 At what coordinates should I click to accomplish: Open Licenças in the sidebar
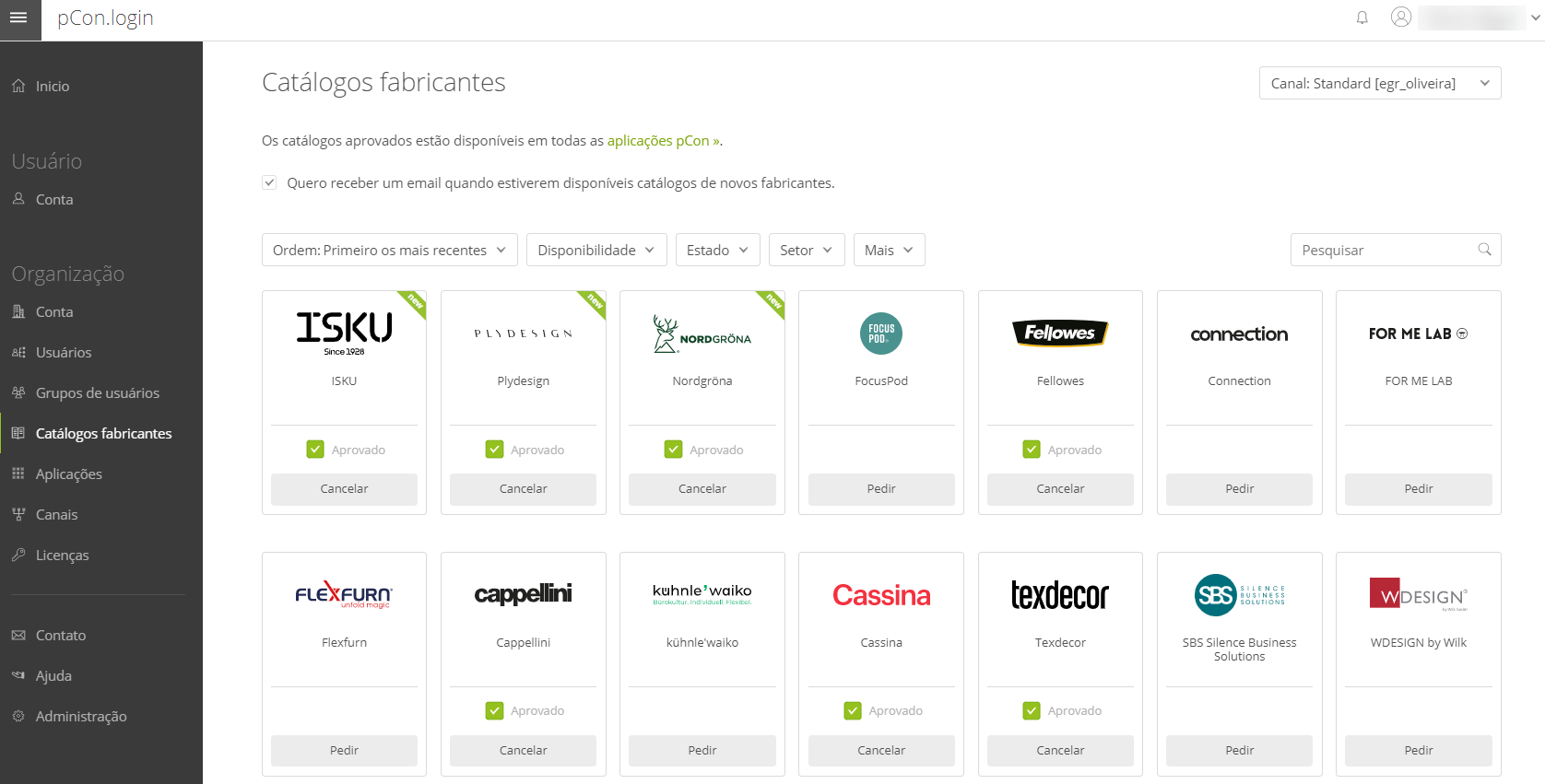click(x=63, y=555)
